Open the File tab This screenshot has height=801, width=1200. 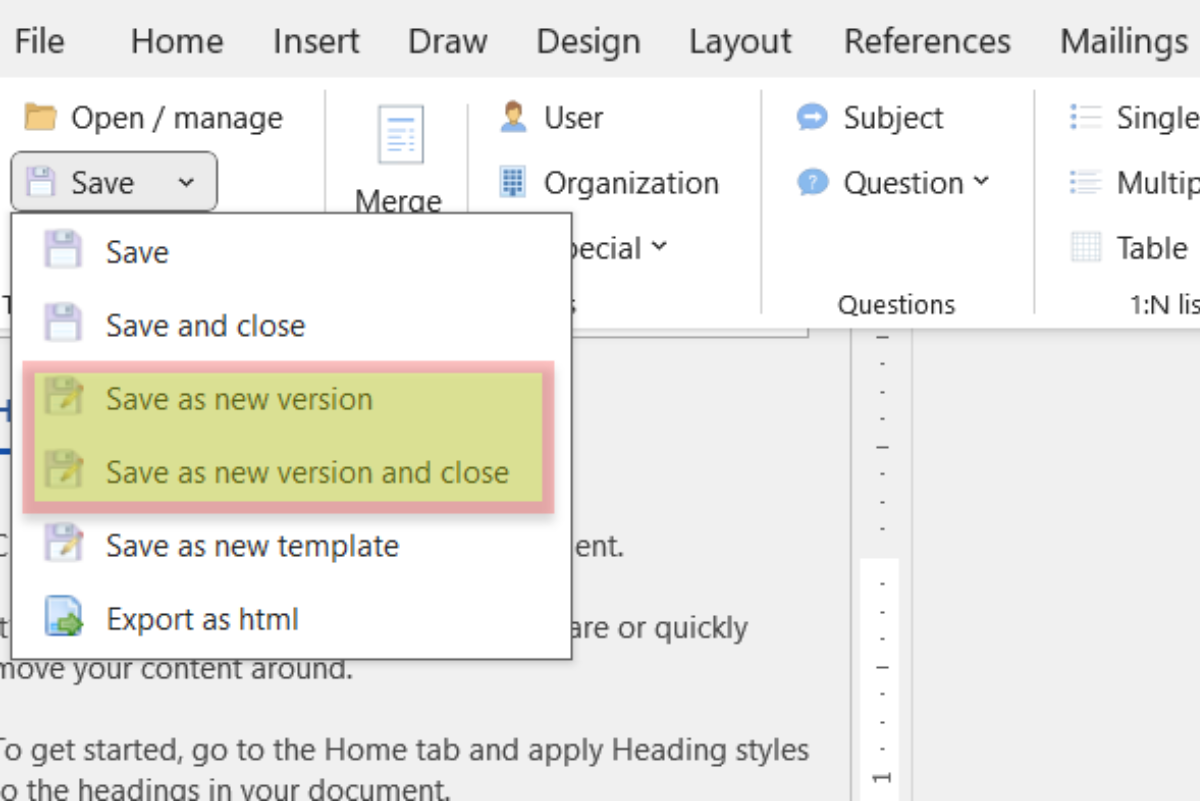(39, 41)
